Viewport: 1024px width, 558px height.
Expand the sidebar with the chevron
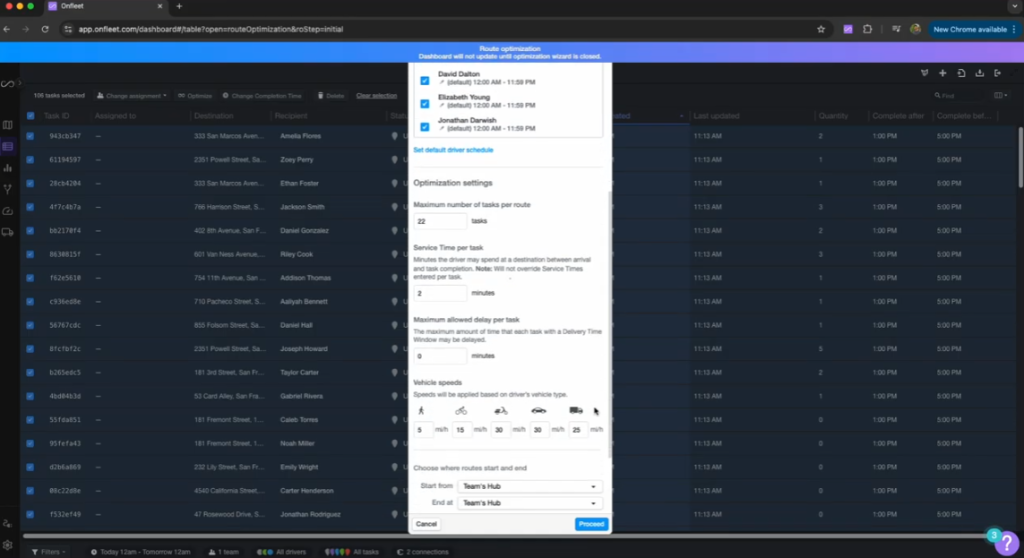[20, 83]
